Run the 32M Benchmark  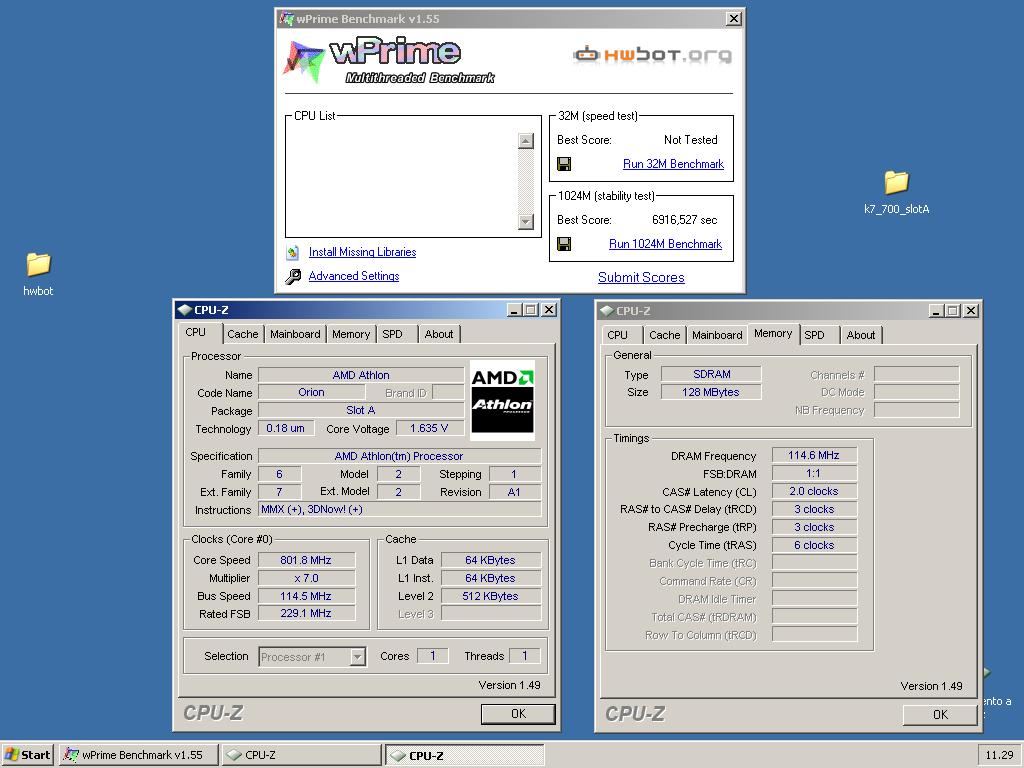[673, 164]
